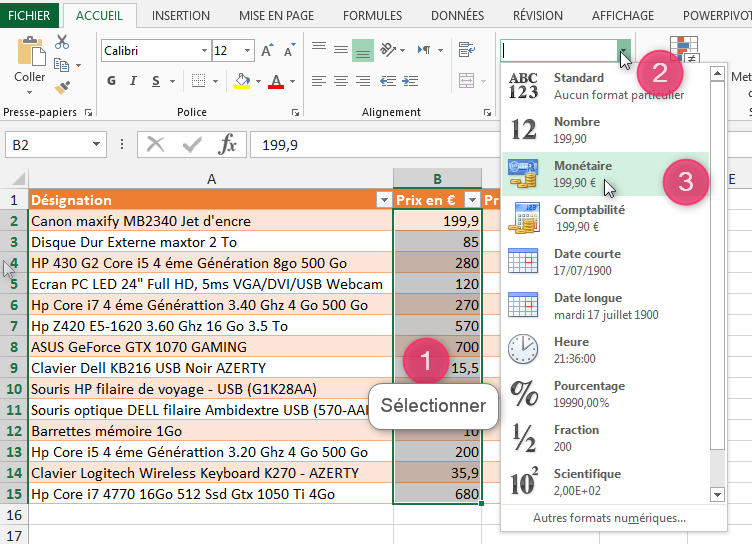The width and height of the screenshot is (752, 544).
Task: Toggle italic I formatting
Action: point(133,81)
